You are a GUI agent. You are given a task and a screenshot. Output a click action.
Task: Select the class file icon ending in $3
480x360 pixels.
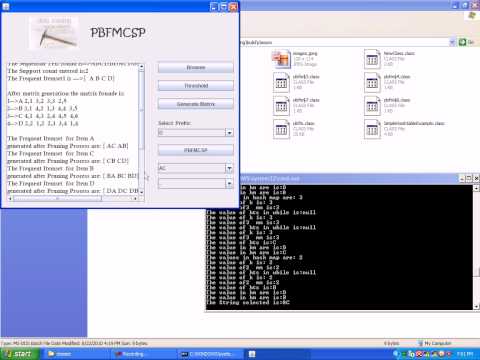(281, 82)
